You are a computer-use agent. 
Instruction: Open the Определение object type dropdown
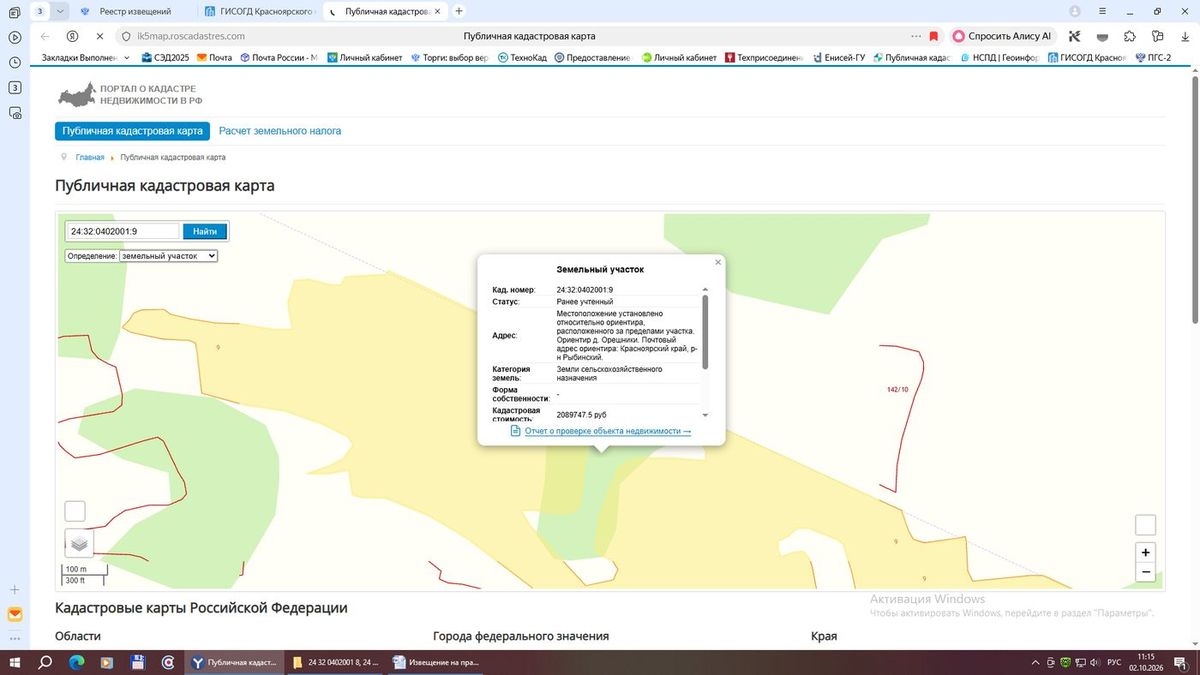pyautogui.click(x=168, y=256)
